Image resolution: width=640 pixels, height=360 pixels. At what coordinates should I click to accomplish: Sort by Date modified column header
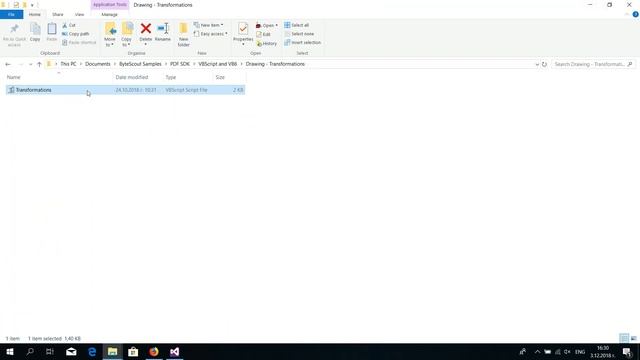click(x=132, y=77)
